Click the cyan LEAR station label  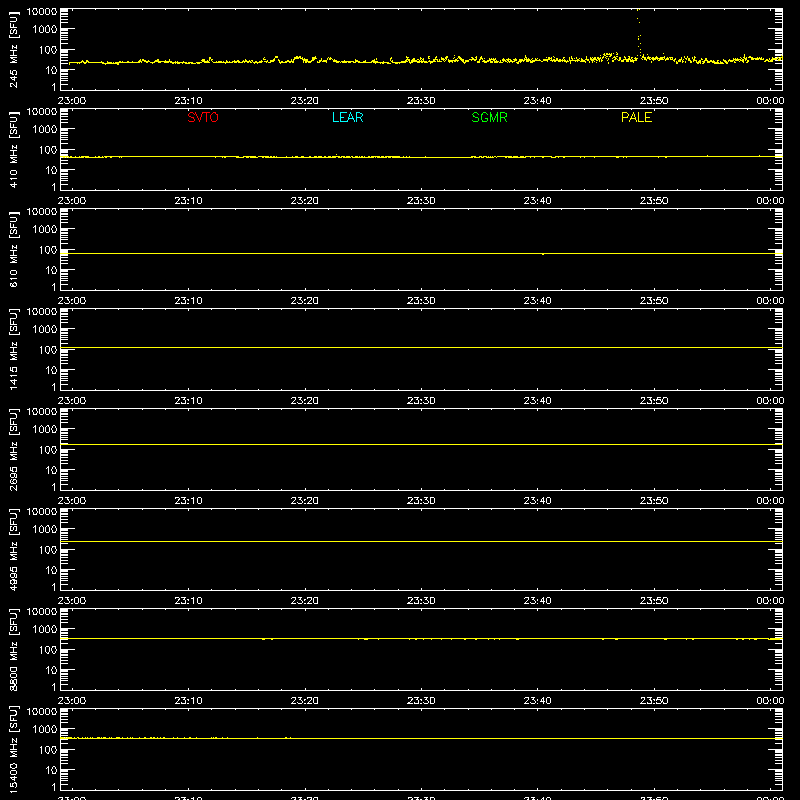tap(347, 117)
